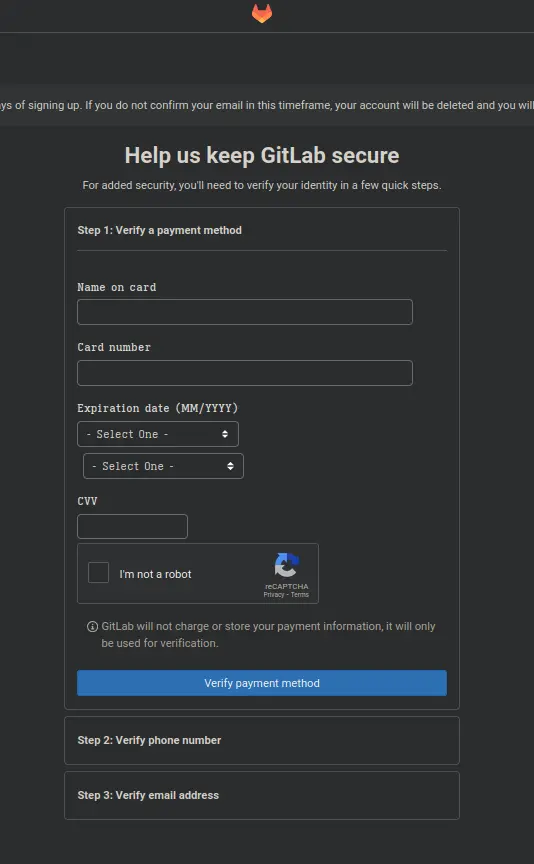Screen dimensions: 534x864
Task: Focus the Card number field
Action: click(x=245, y=373)
